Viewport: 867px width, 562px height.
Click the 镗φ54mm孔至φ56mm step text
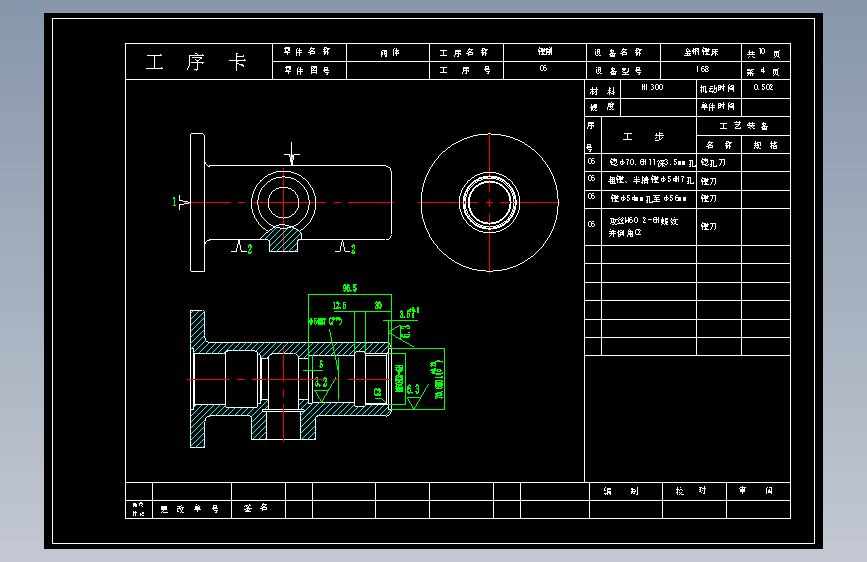[x=648, y=198]
